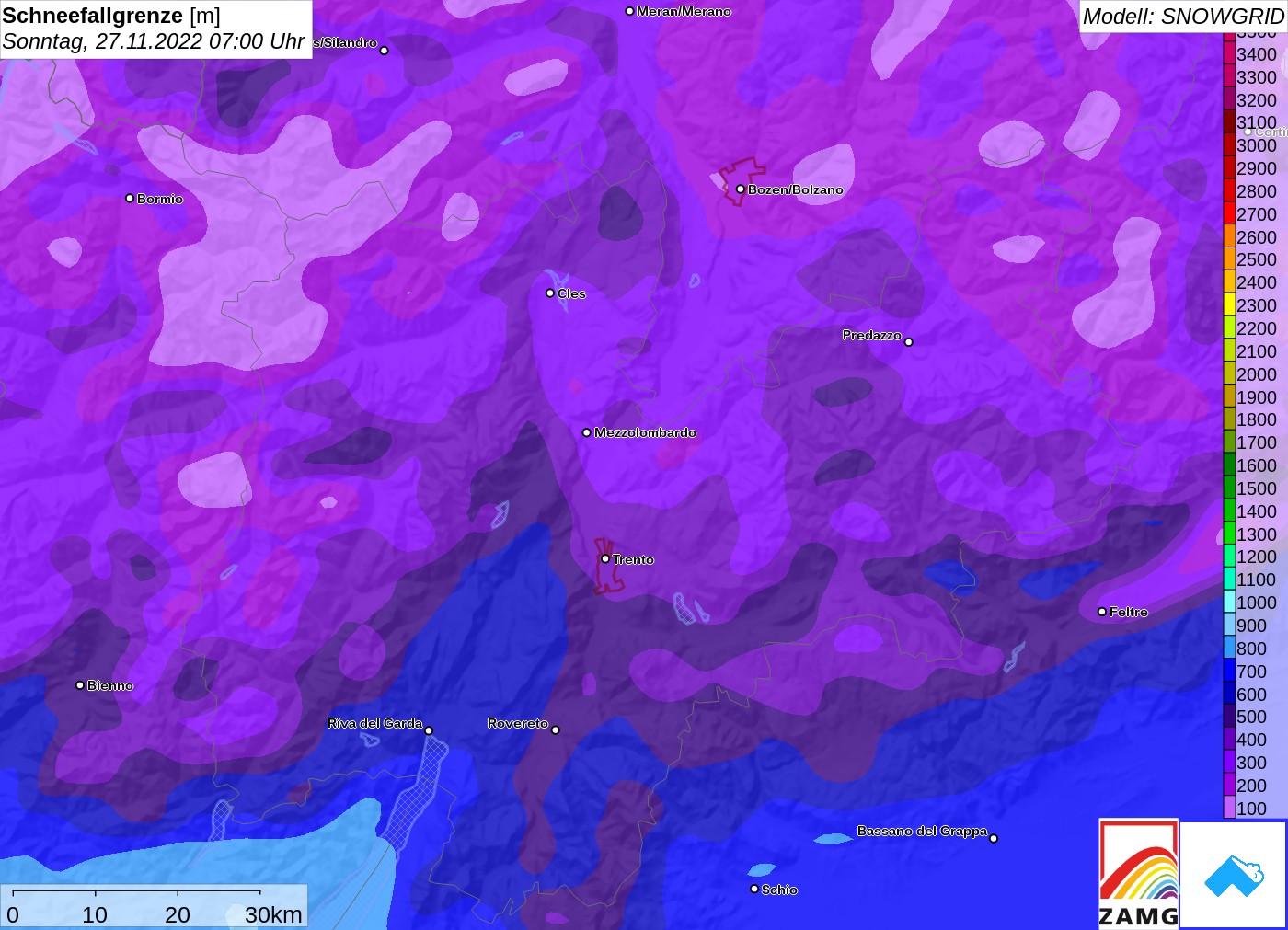Click the Bassano del Grappa marker
Image resolution: width=1288 pixels, height=930 pixels.
tap(994, 838)
